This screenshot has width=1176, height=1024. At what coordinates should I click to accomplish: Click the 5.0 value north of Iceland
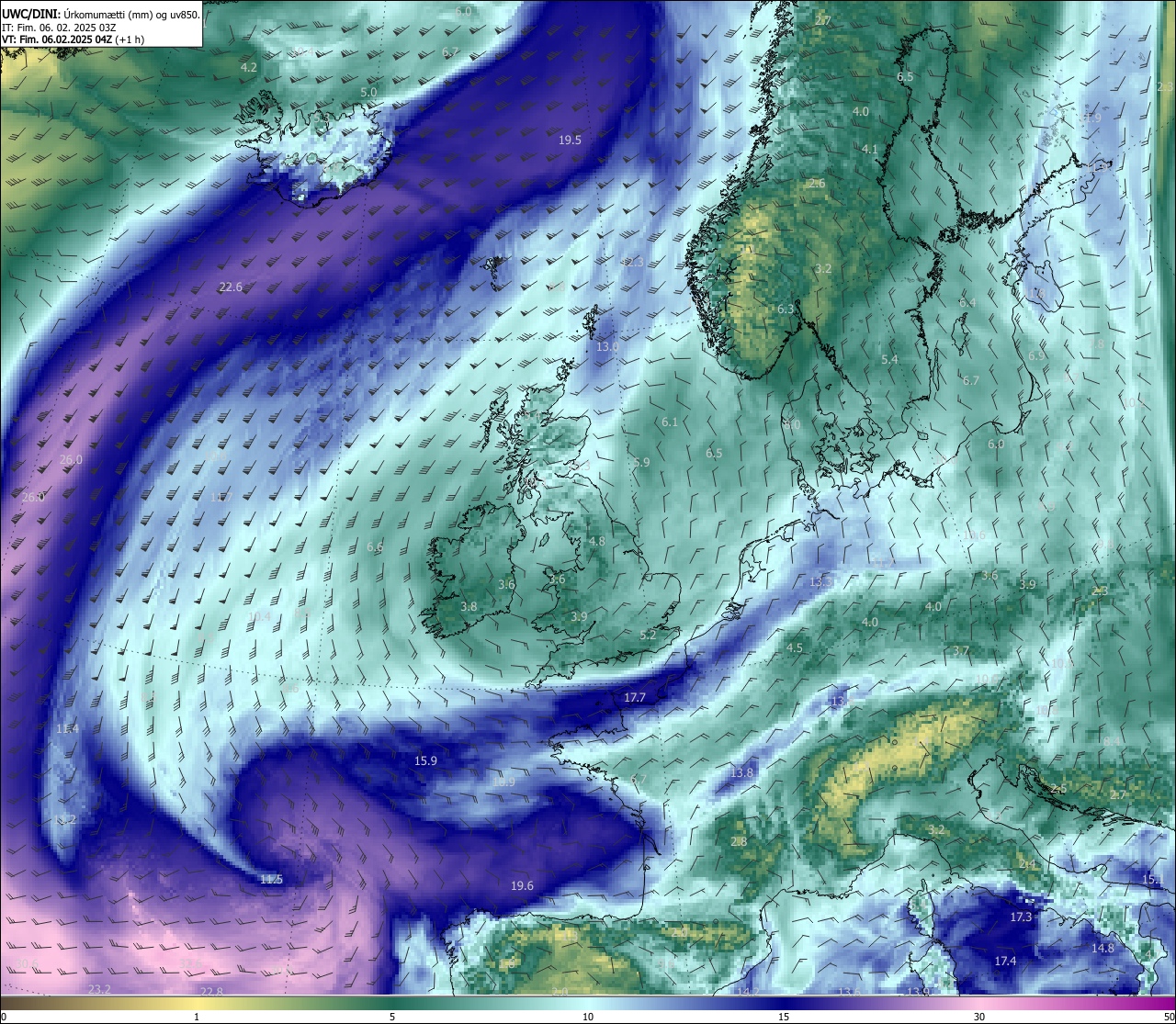click(x=368, y=92)
